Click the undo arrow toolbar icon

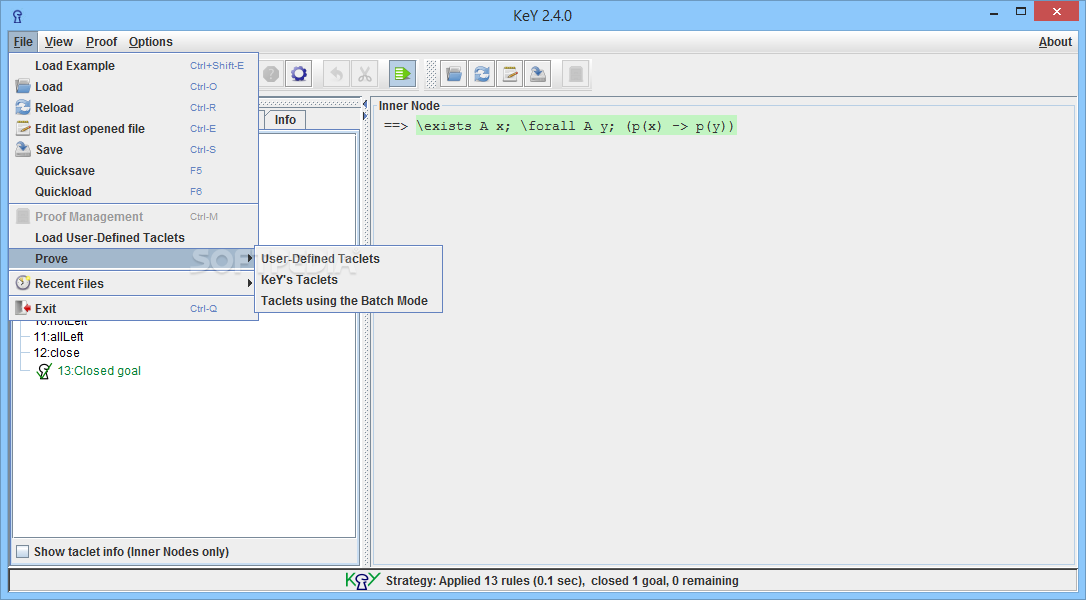[337, 73]
